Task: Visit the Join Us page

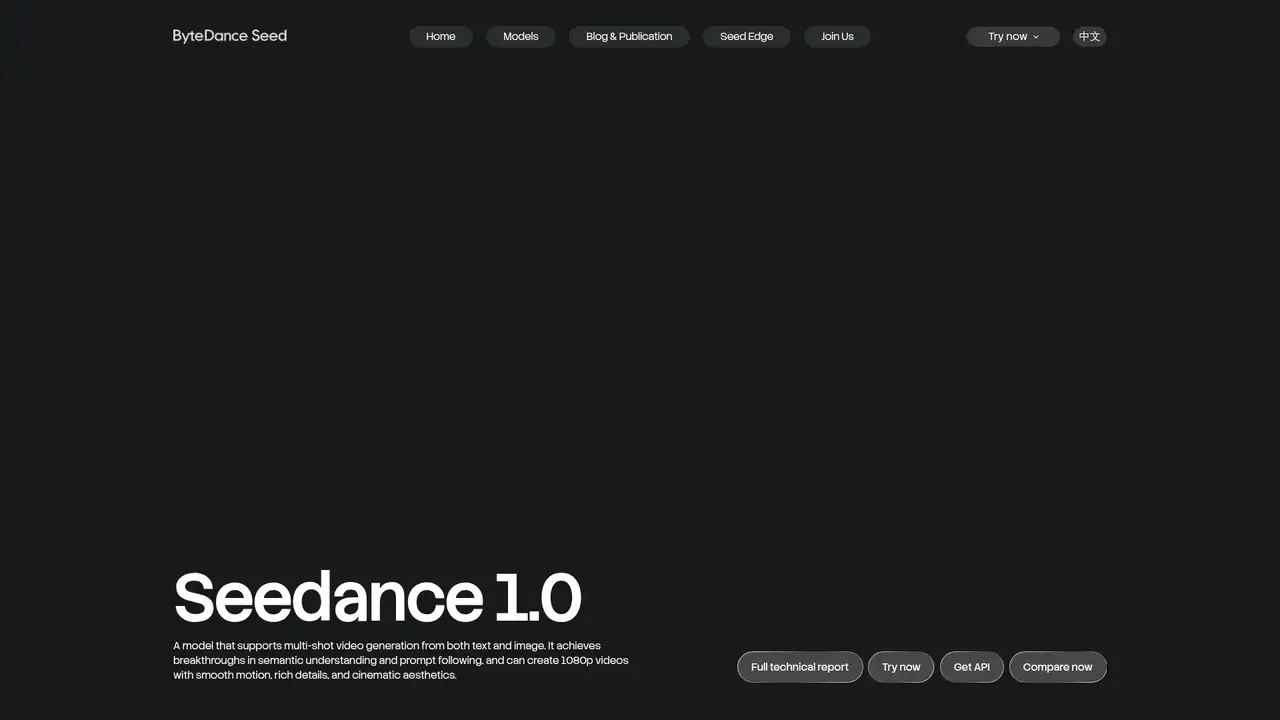Action: 837,37
